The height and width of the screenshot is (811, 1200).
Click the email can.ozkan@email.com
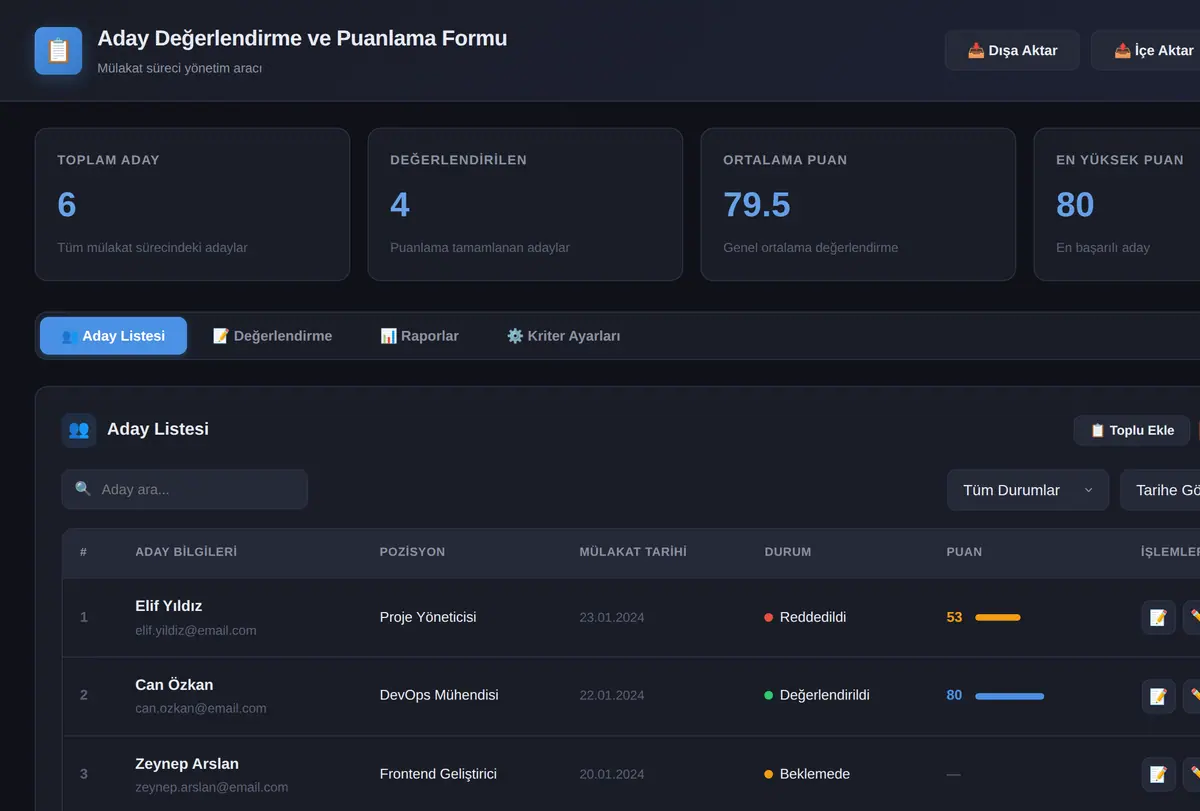pos(201,708)
